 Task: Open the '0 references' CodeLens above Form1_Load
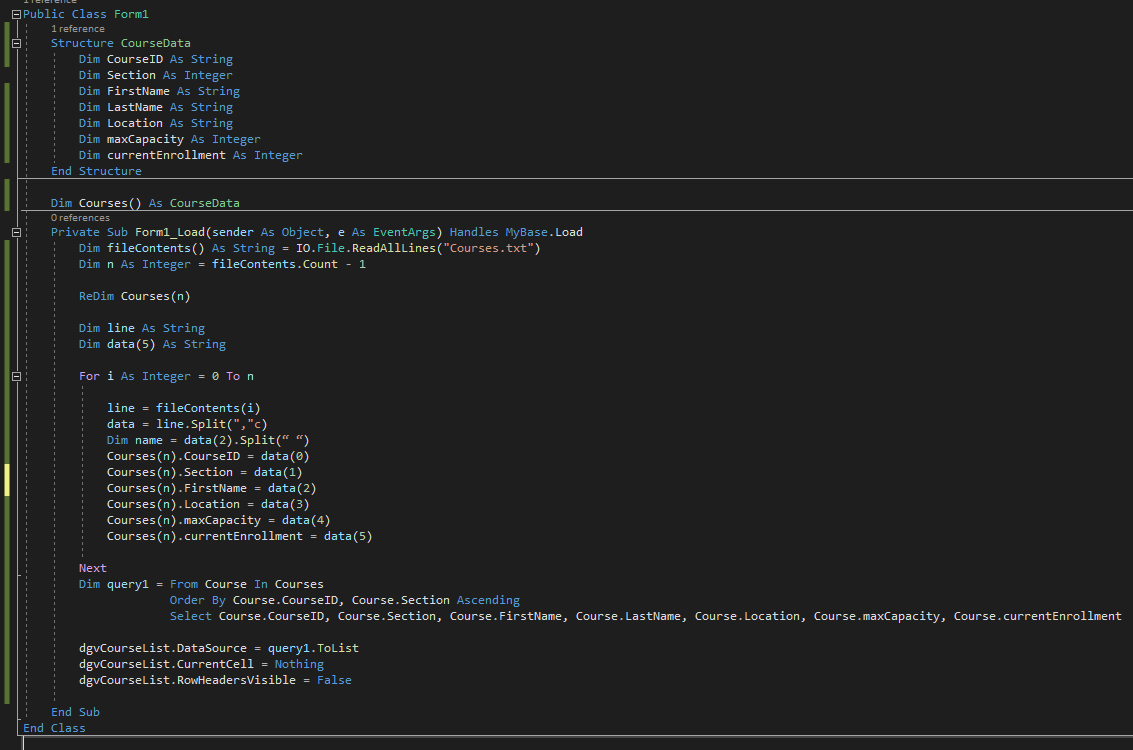tap(78, 217)
